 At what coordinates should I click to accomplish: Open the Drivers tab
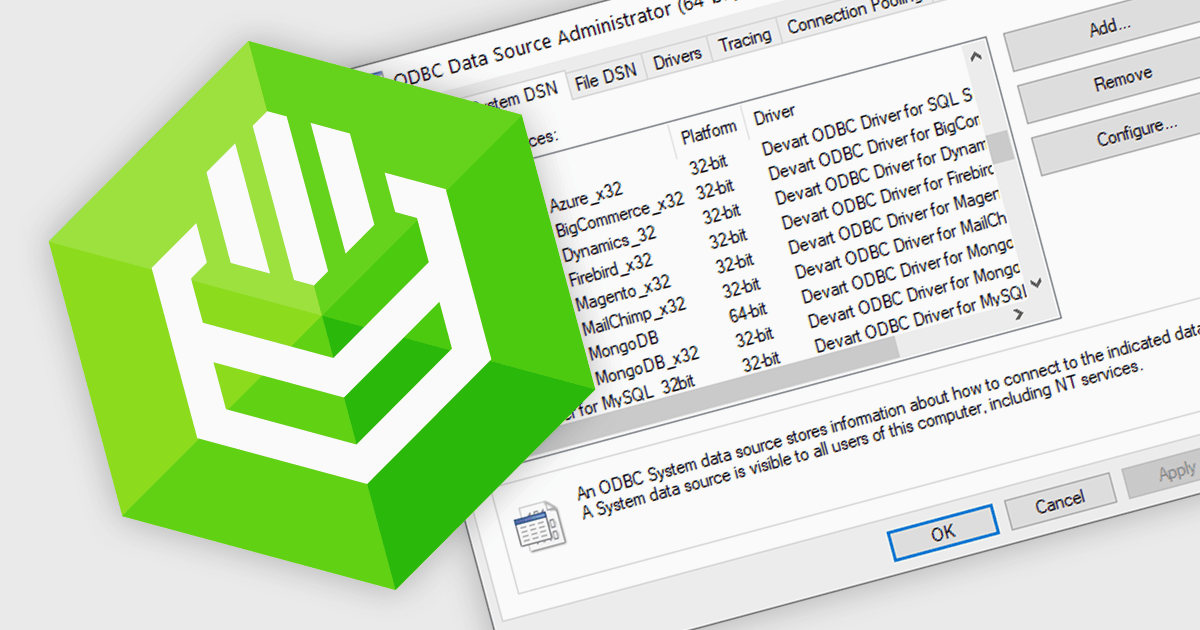677,59
